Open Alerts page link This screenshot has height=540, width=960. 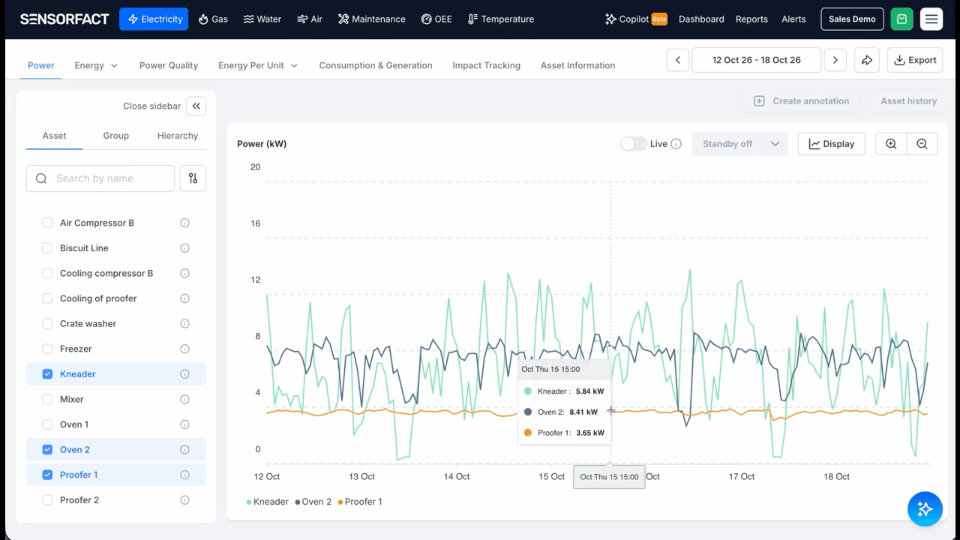[793, 19]
